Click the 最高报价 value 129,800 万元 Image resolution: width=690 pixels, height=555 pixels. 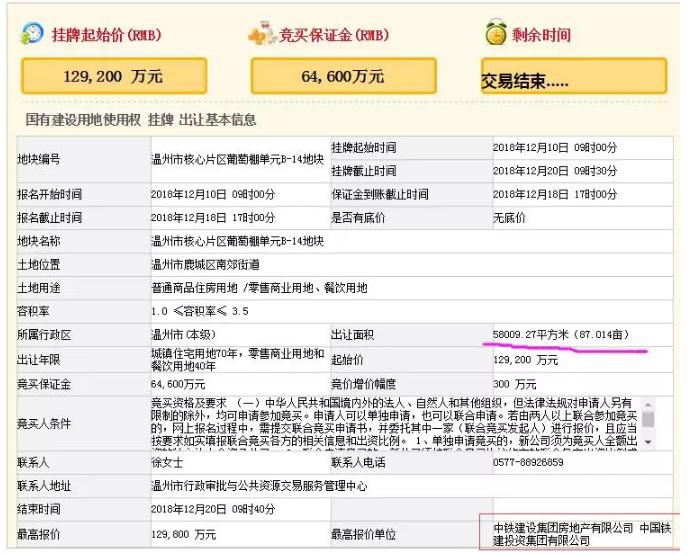click(x=183, y=534)
